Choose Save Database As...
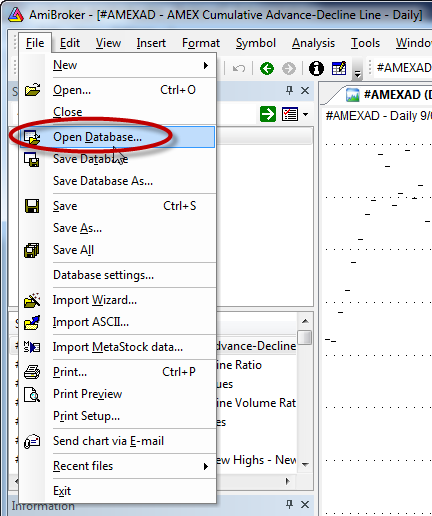 pyautogui.click(x=117, y=181)
